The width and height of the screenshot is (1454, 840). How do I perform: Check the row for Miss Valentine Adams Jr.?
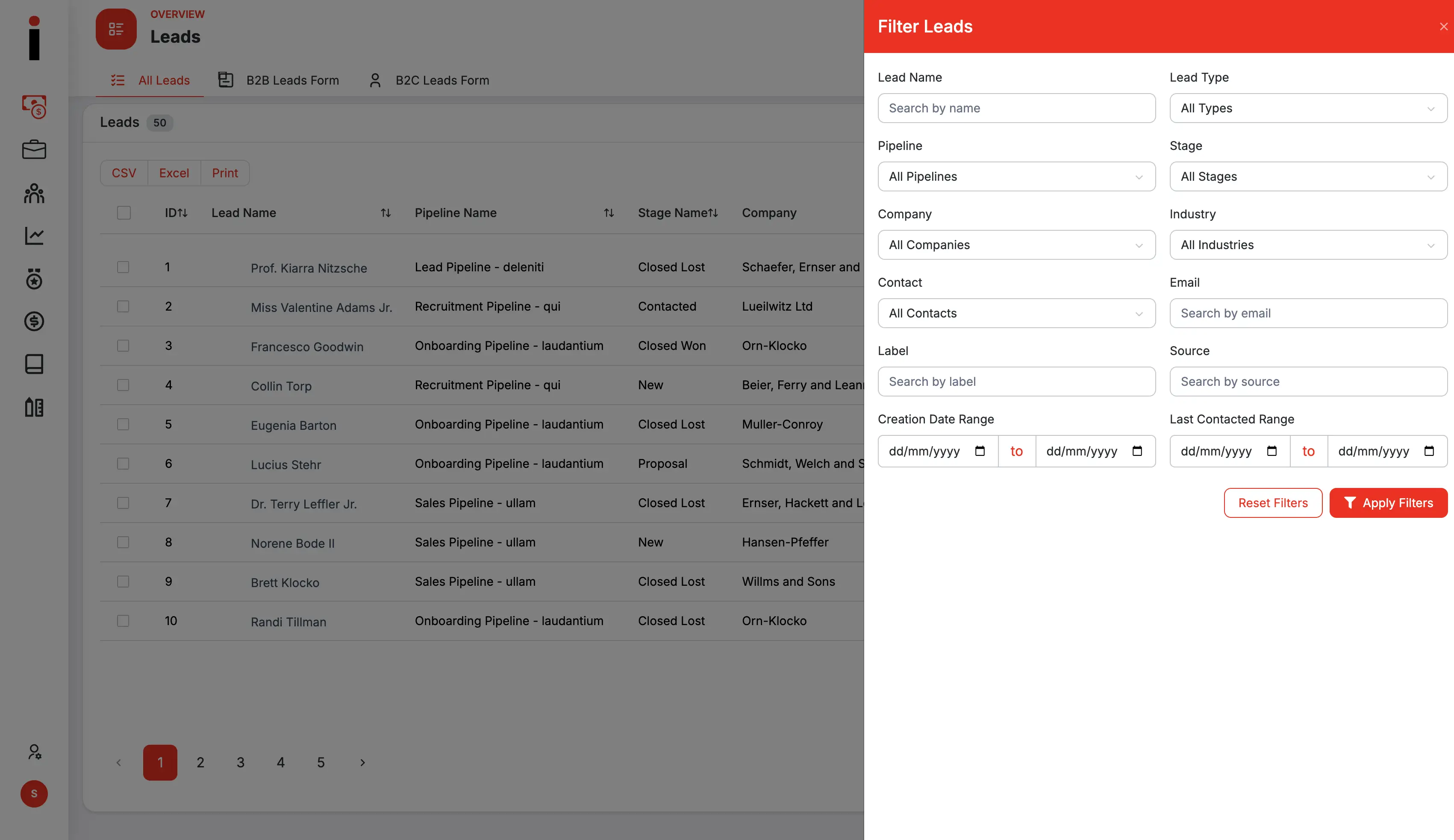pos(123,306)
